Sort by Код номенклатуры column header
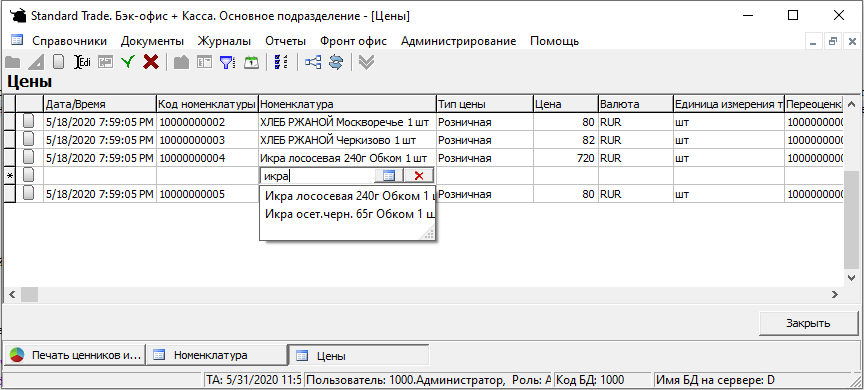 click(207, 104)
